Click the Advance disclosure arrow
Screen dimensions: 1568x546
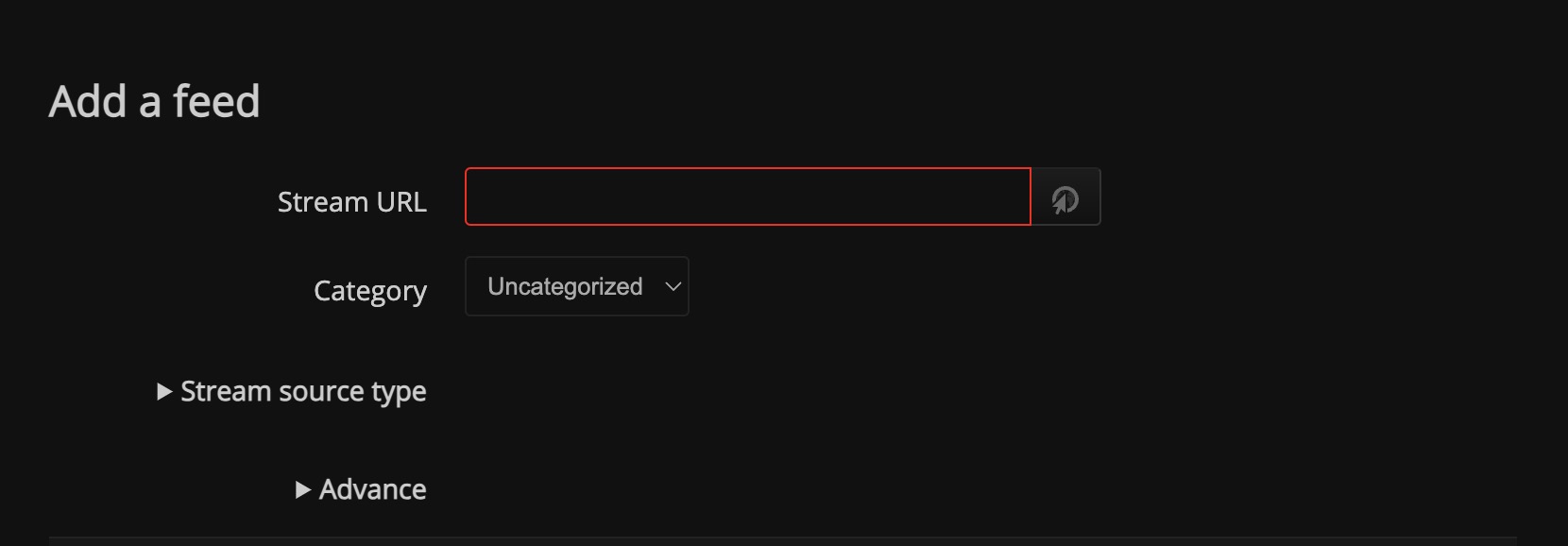click(x=303, y=489)
